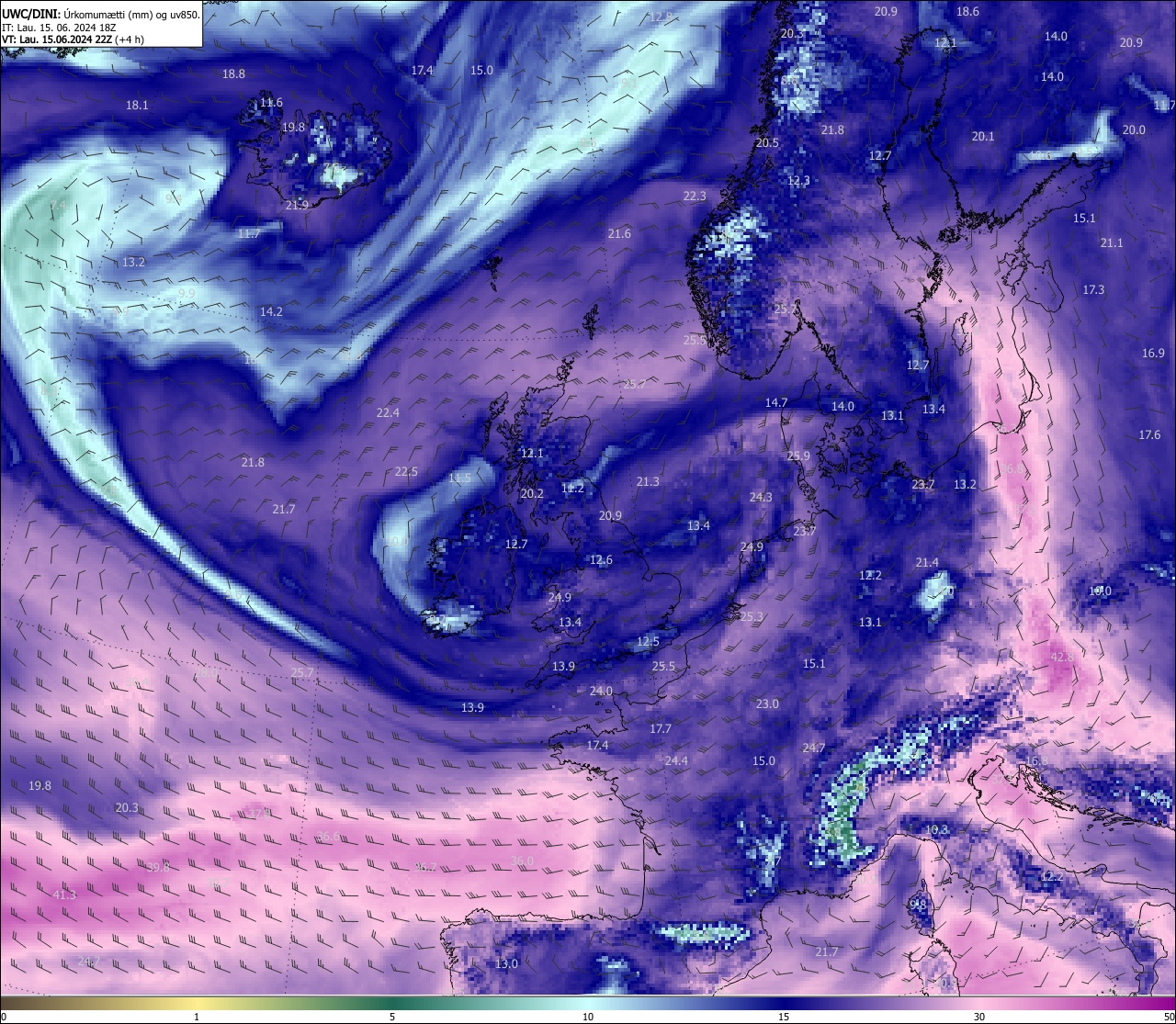The height and width of the screenshot is (1024, 1176).
Task: Click the 22.5 value label
Action: pos(406,471)
